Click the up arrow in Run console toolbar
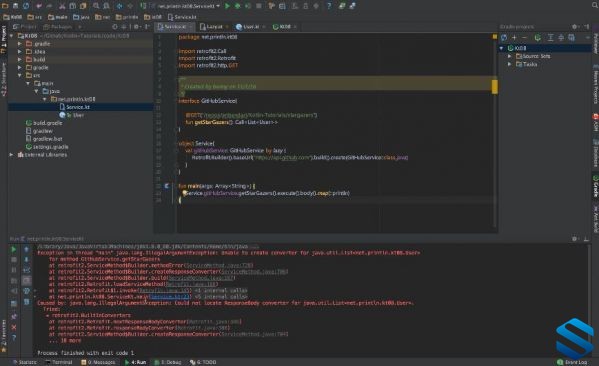This screenshot has height=366, width=599. coord(26,249)
